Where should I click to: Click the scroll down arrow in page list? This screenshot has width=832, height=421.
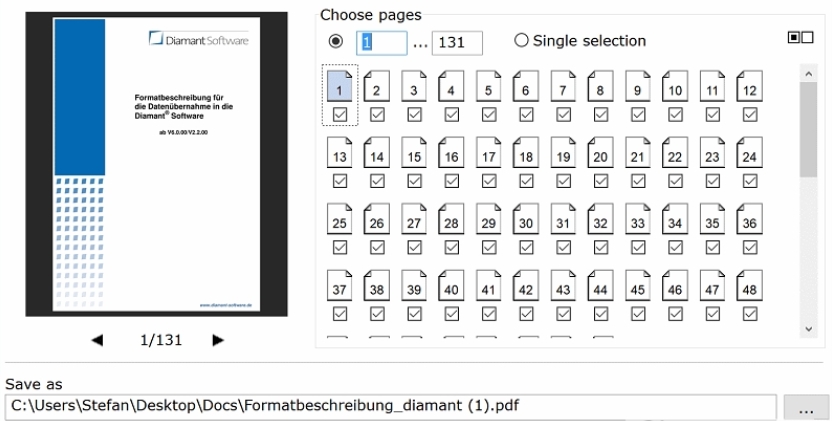[809, 329]
